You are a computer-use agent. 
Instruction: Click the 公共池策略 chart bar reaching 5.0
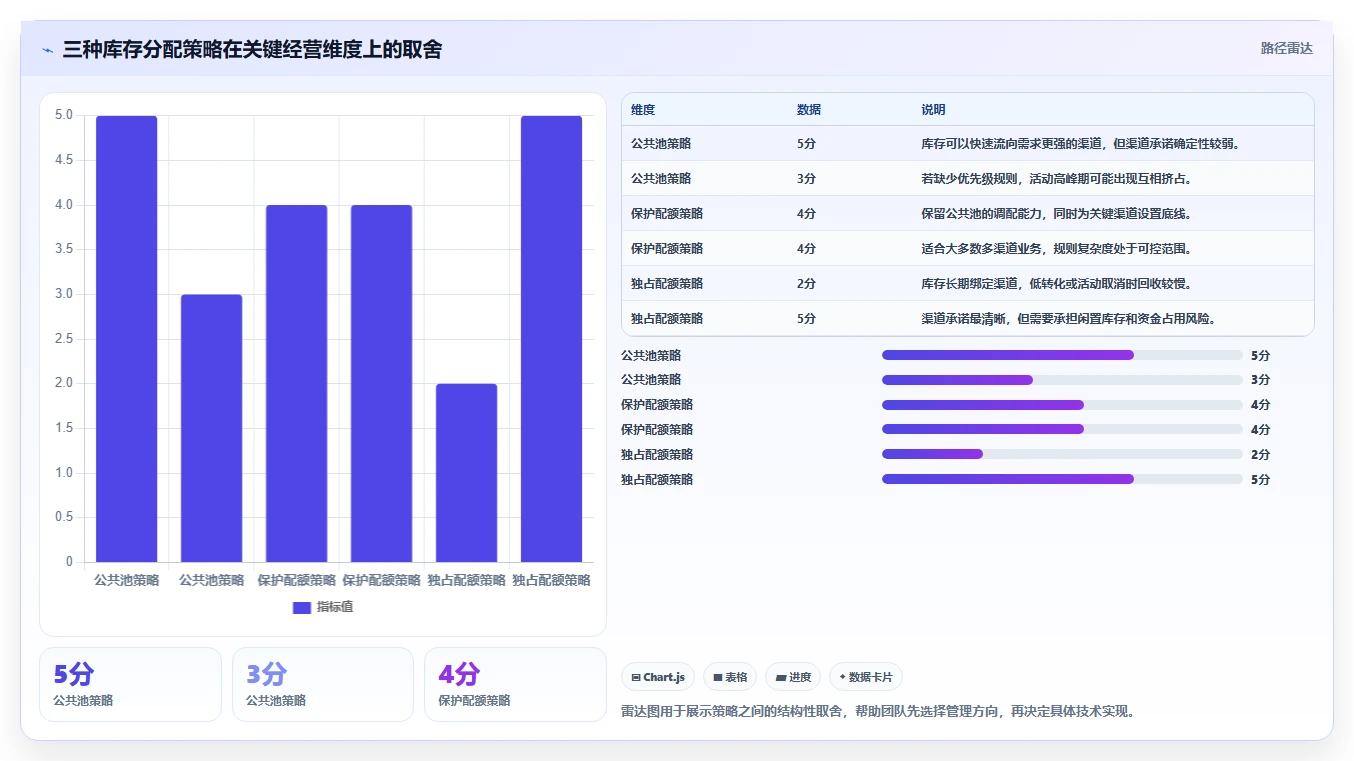point(127,339)
